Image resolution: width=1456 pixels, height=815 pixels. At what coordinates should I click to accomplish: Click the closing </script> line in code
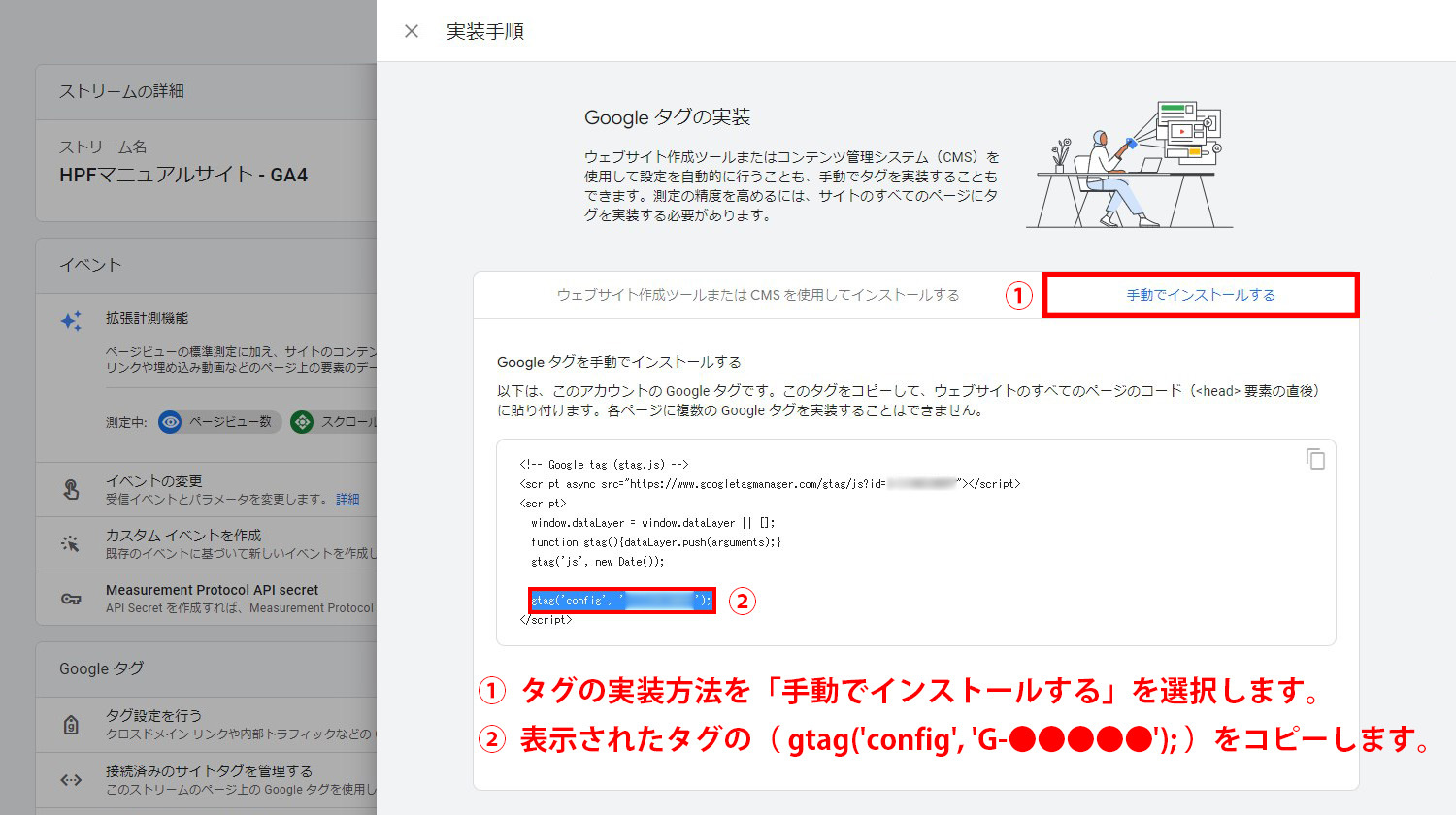point(546,619)
